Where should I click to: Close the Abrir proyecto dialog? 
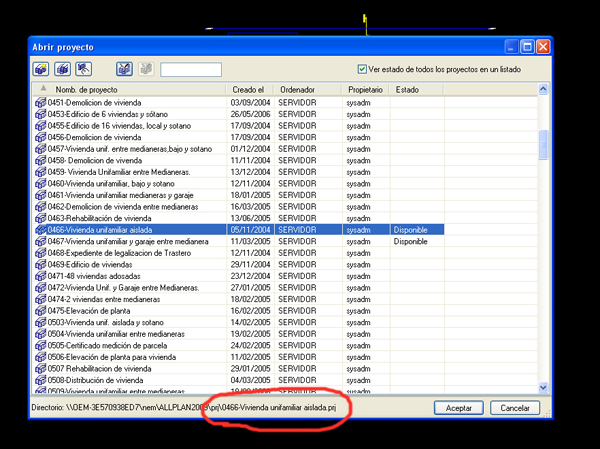click(543, 47)
